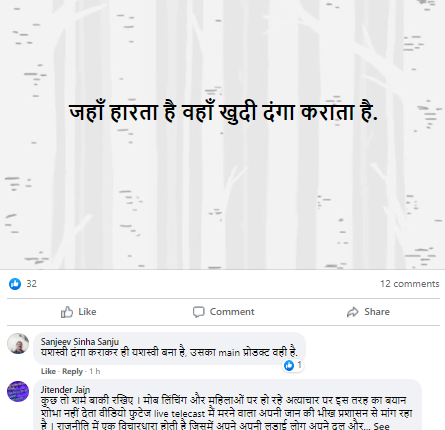Click the Share arrow icon
The image size is (445, 430).
(352, 312)
